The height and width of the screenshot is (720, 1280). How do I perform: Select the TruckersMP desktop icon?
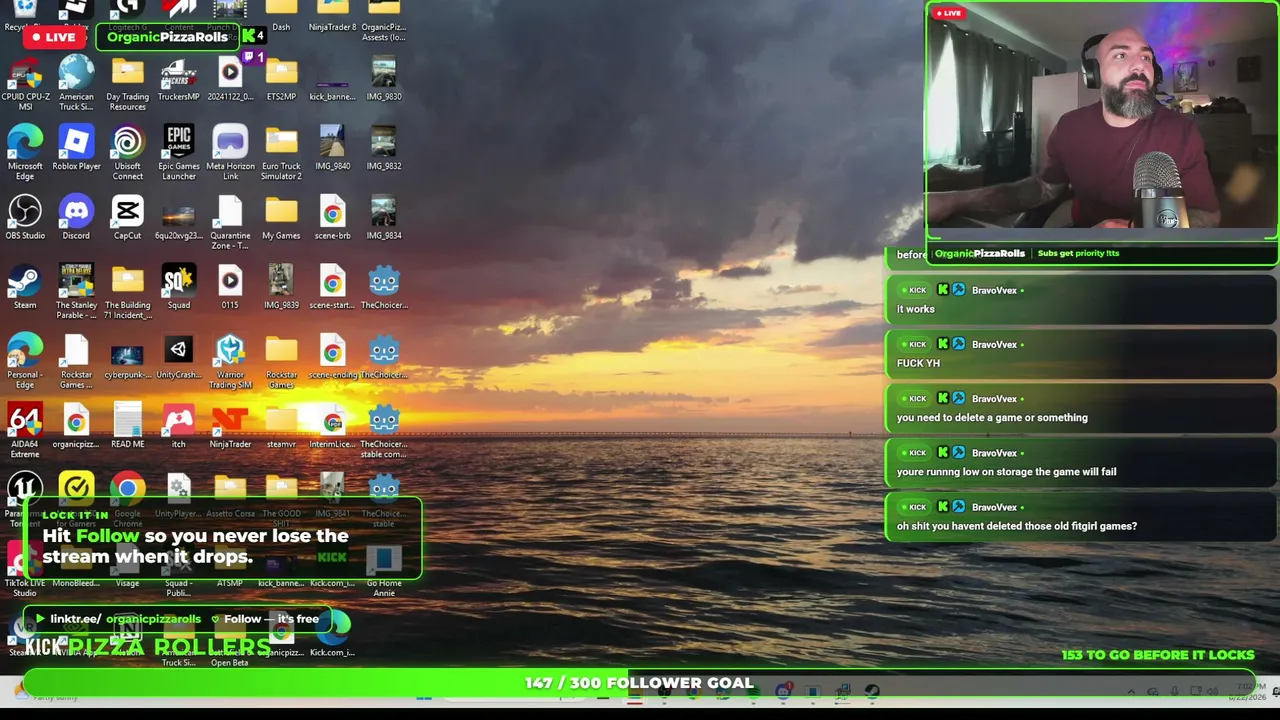pyautogui.click(x=179, y=80)
